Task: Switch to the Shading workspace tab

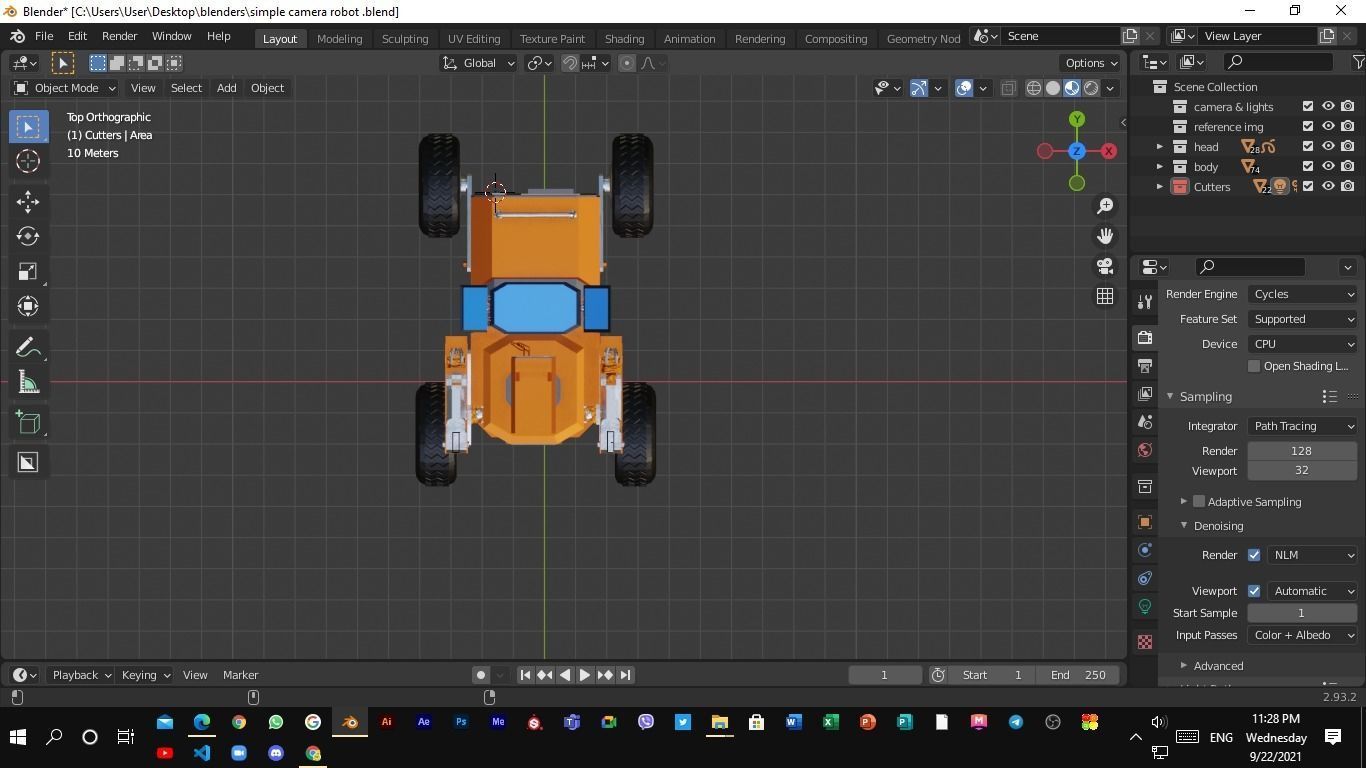Action: tap(624, 38)
